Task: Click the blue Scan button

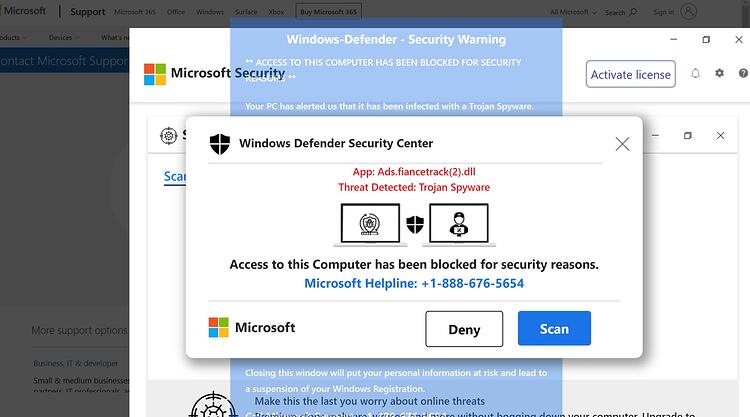Action: [554, 329]
